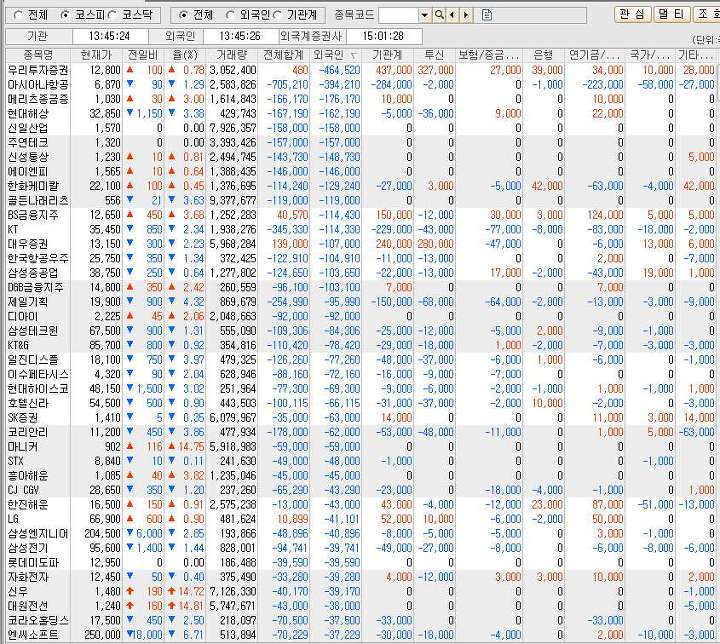The width and height of the screenshot is (720, 644).
Task: Select the 코스닥 market radio button
Action: pos(112,15)
